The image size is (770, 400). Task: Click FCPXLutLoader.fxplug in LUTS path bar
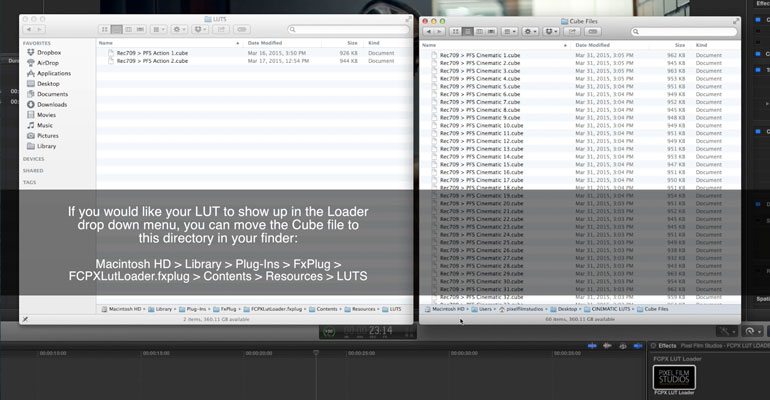273,309
